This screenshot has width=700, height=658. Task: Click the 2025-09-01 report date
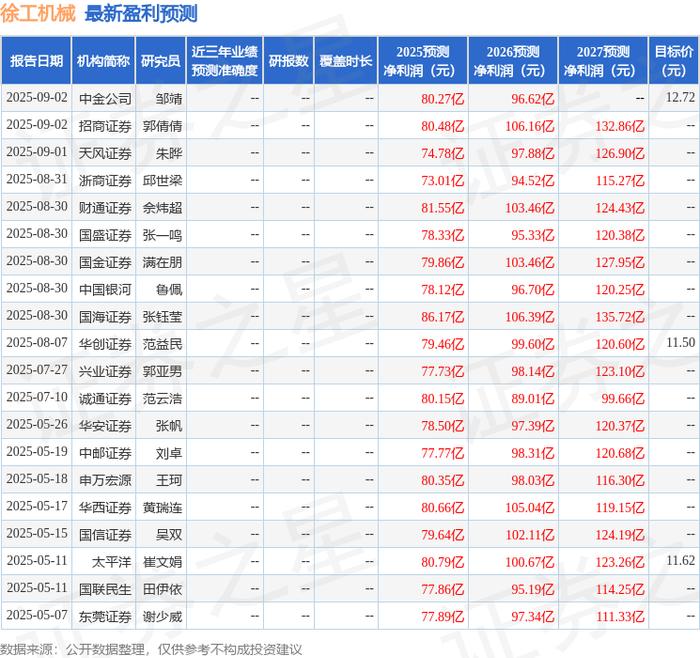click(37, 152)
